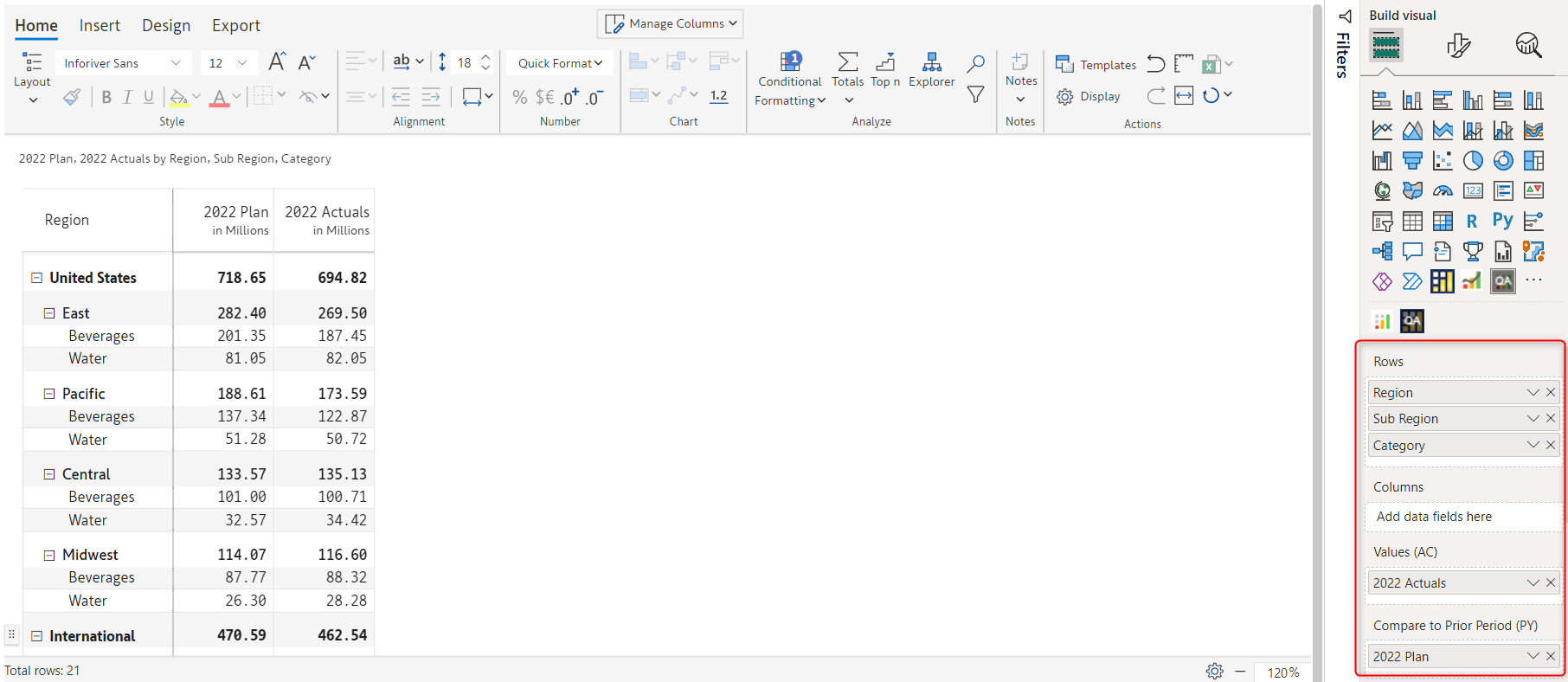1568x682 pixels.
Task: Toggle bold formatting
Action: (106, 97)
